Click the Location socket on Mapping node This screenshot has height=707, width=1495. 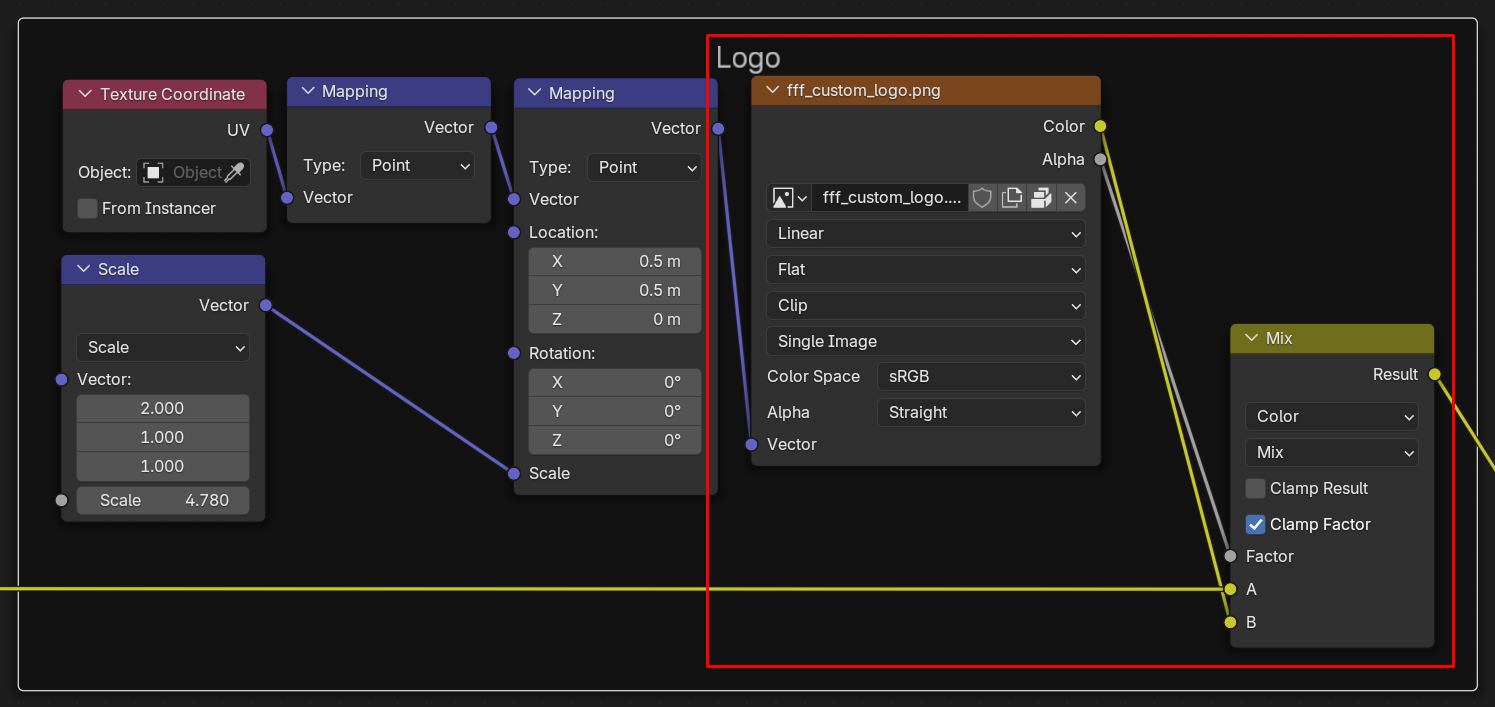[x=514, y=232]
